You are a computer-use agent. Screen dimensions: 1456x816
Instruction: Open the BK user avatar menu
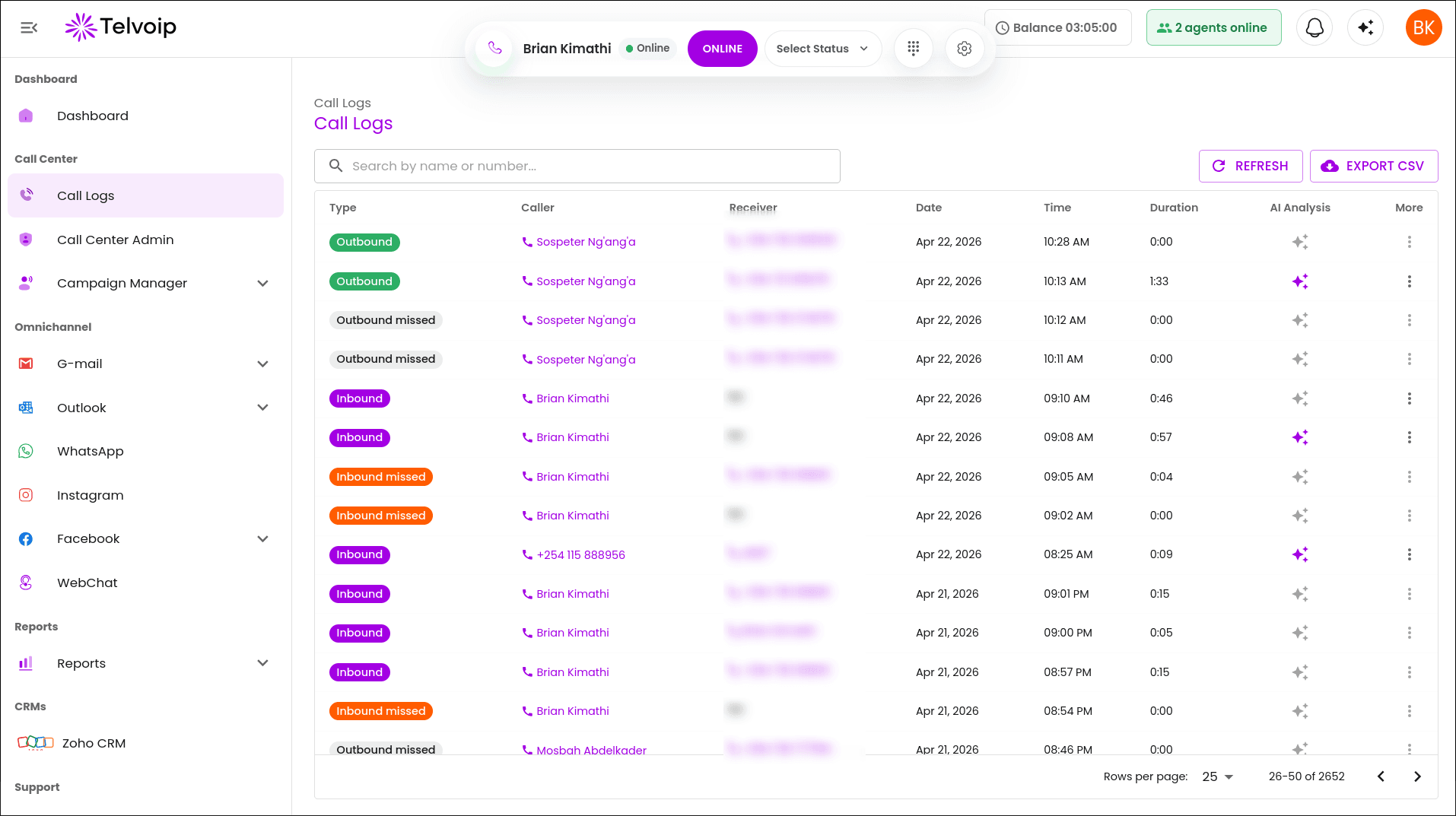[1423, 27]
